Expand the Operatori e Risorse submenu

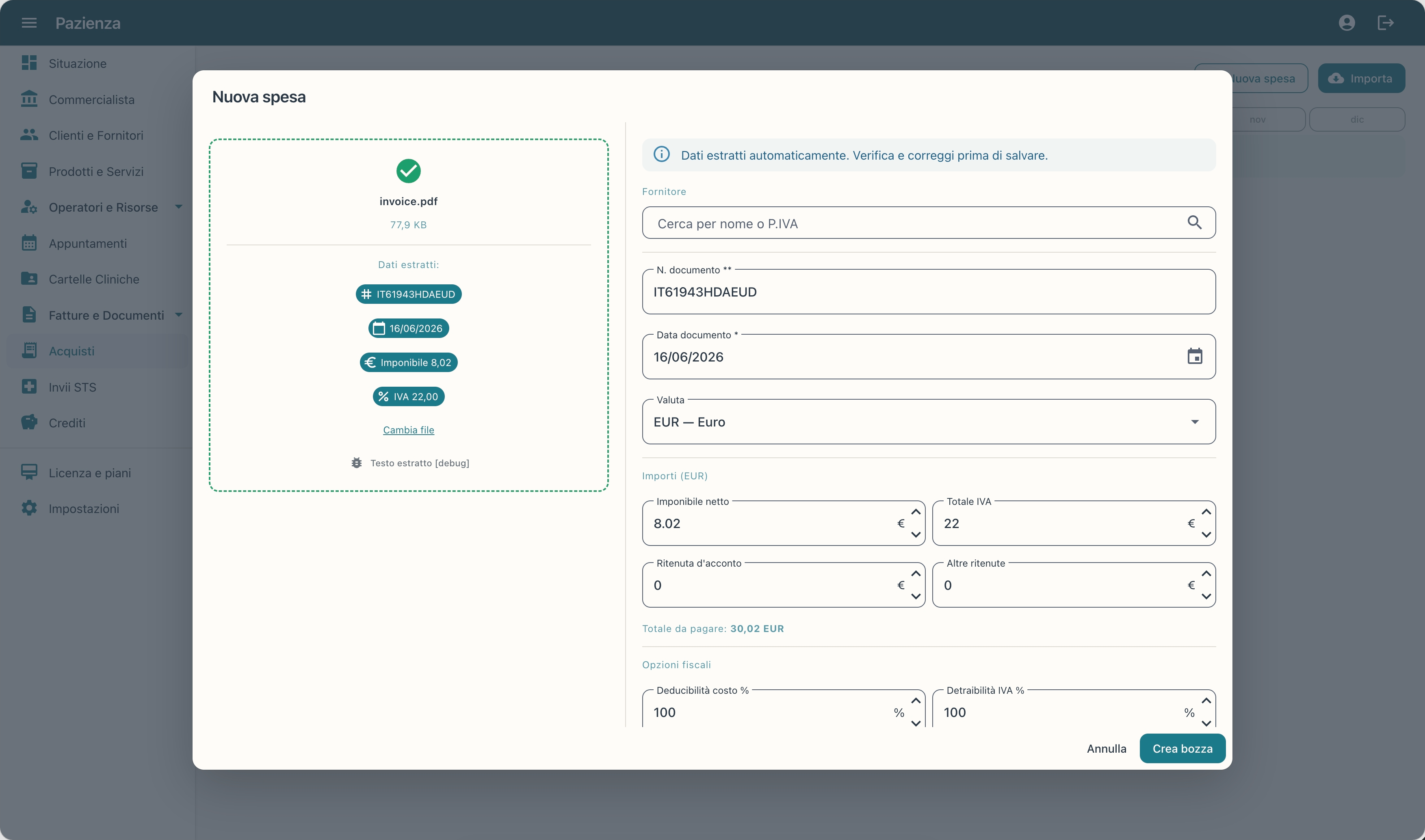[179, 207]
